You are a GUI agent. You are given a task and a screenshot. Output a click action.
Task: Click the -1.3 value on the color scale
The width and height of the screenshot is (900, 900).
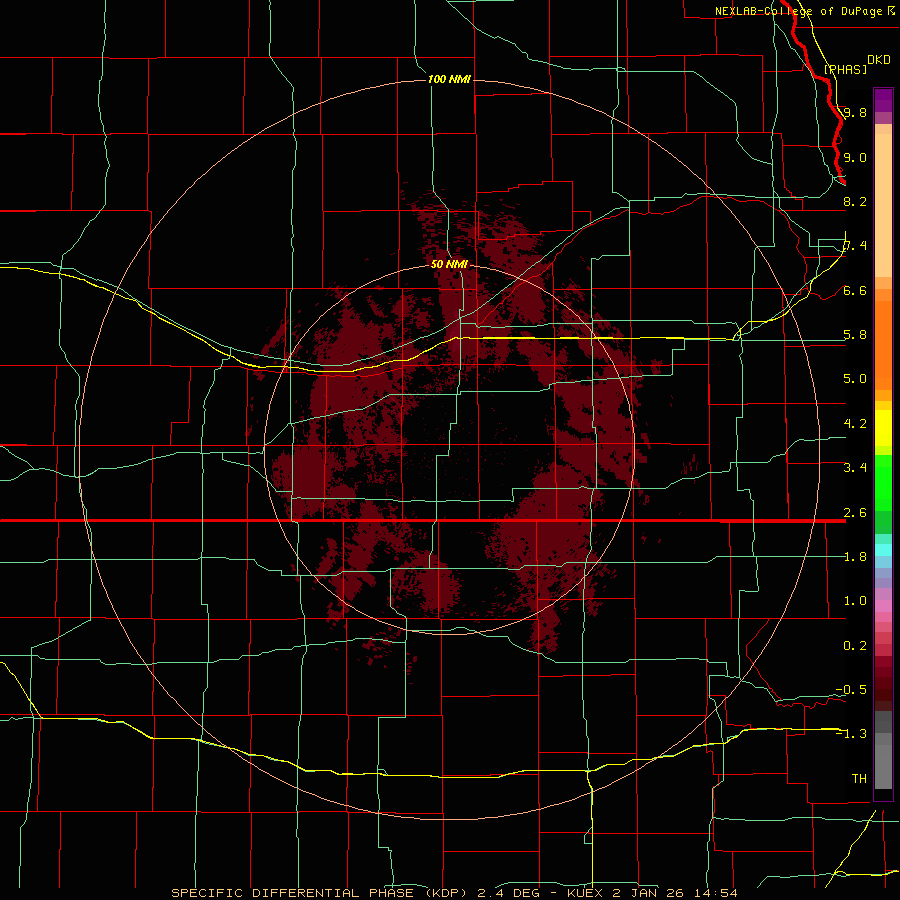[851, 734]
